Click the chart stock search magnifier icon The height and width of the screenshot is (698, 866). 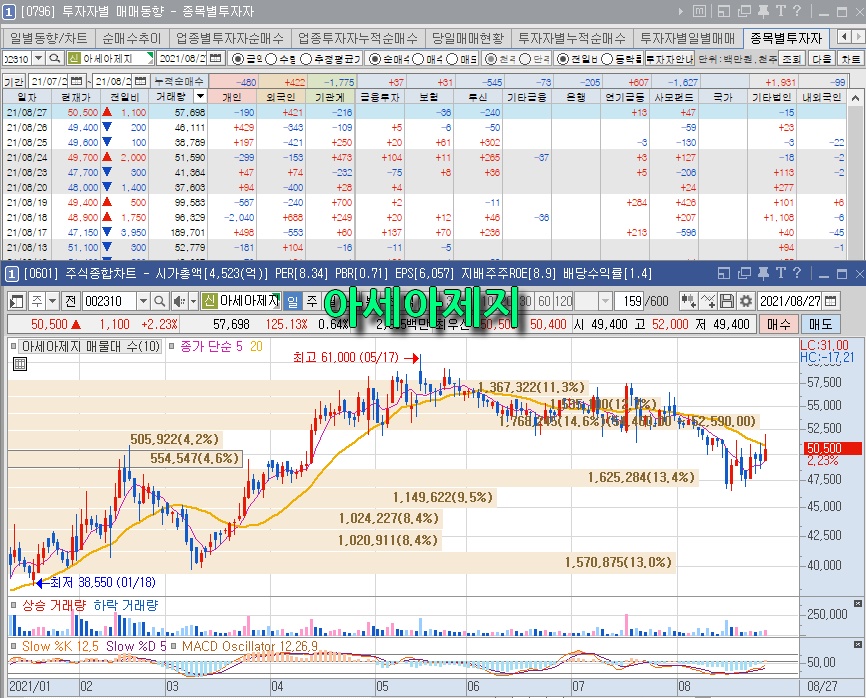click(x=159, y=302)
